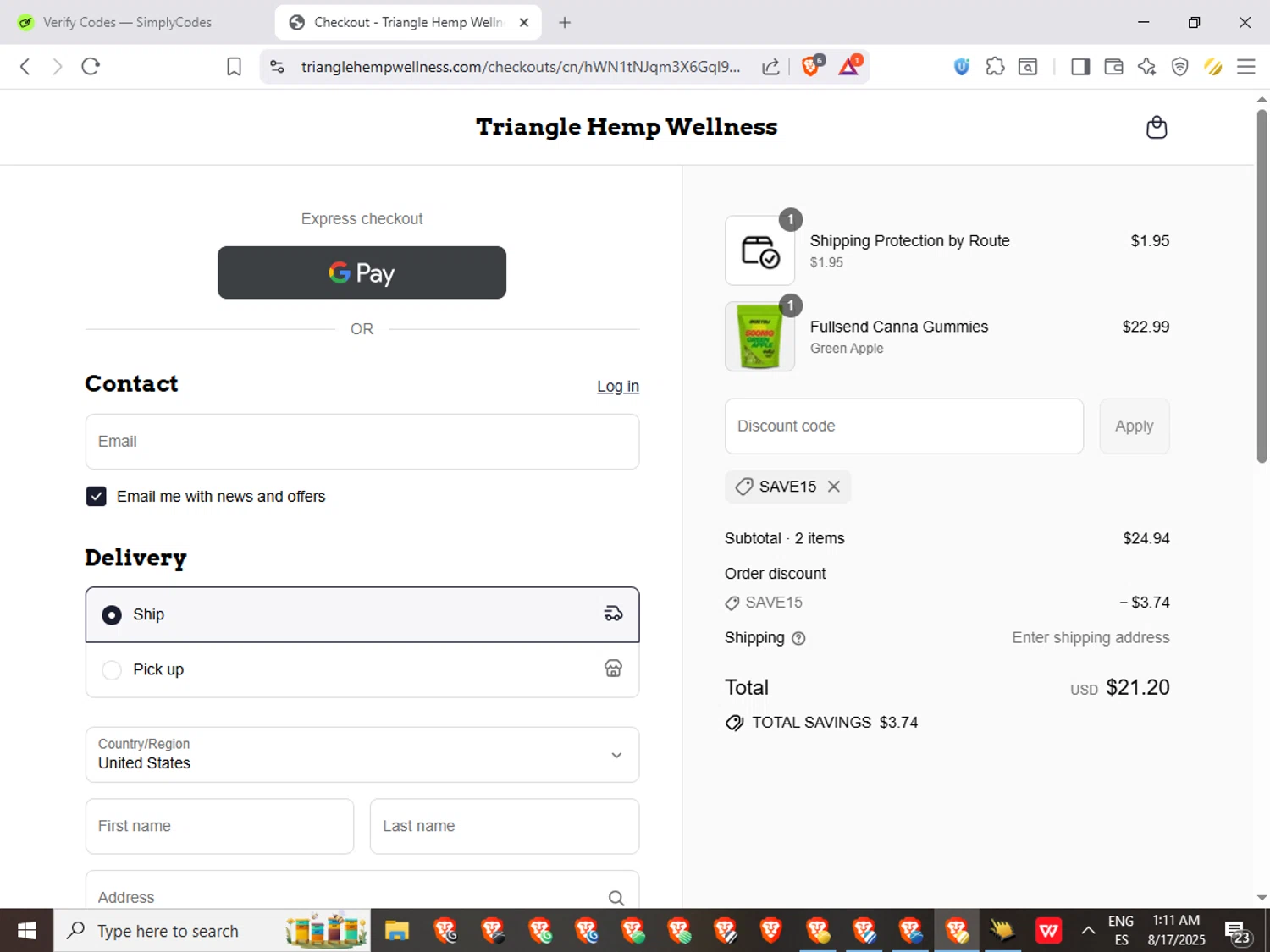Bookmark this page icon

click(234, 67)
